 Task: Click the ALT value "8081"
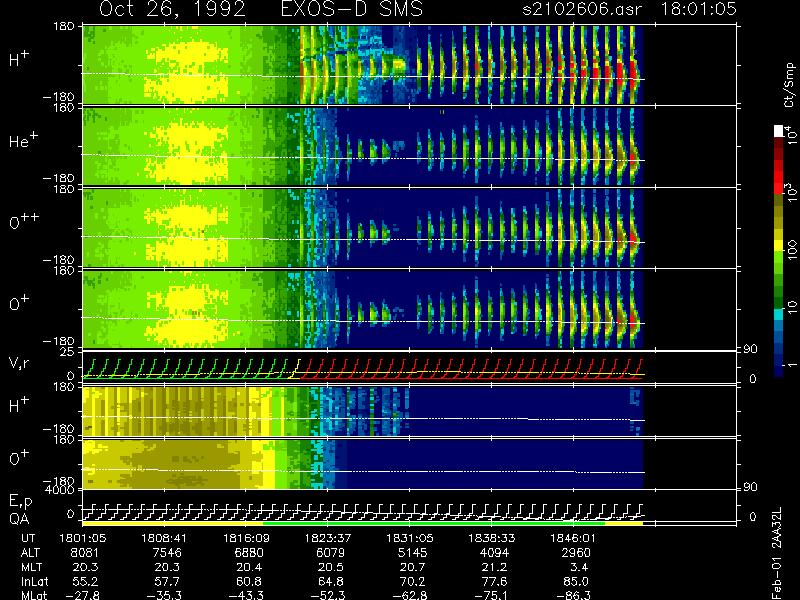click(x=85, y=553)
